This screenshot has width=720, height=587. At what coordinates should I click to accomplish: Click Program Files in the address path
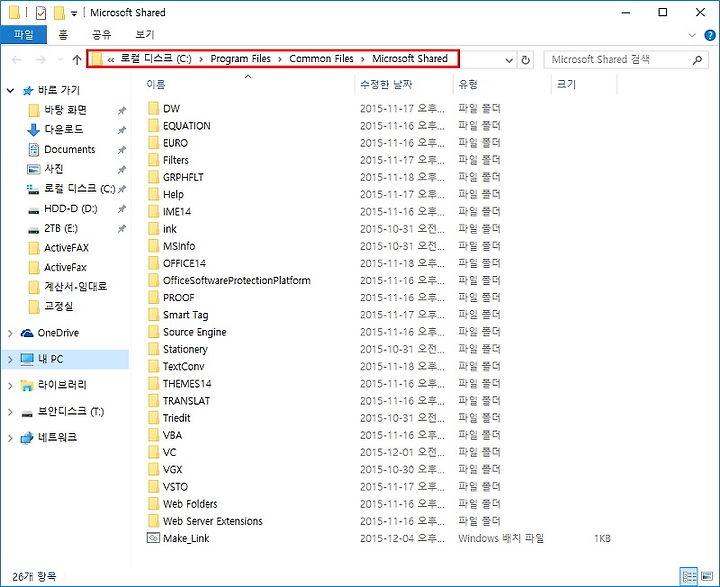click(x=240, y=59)
